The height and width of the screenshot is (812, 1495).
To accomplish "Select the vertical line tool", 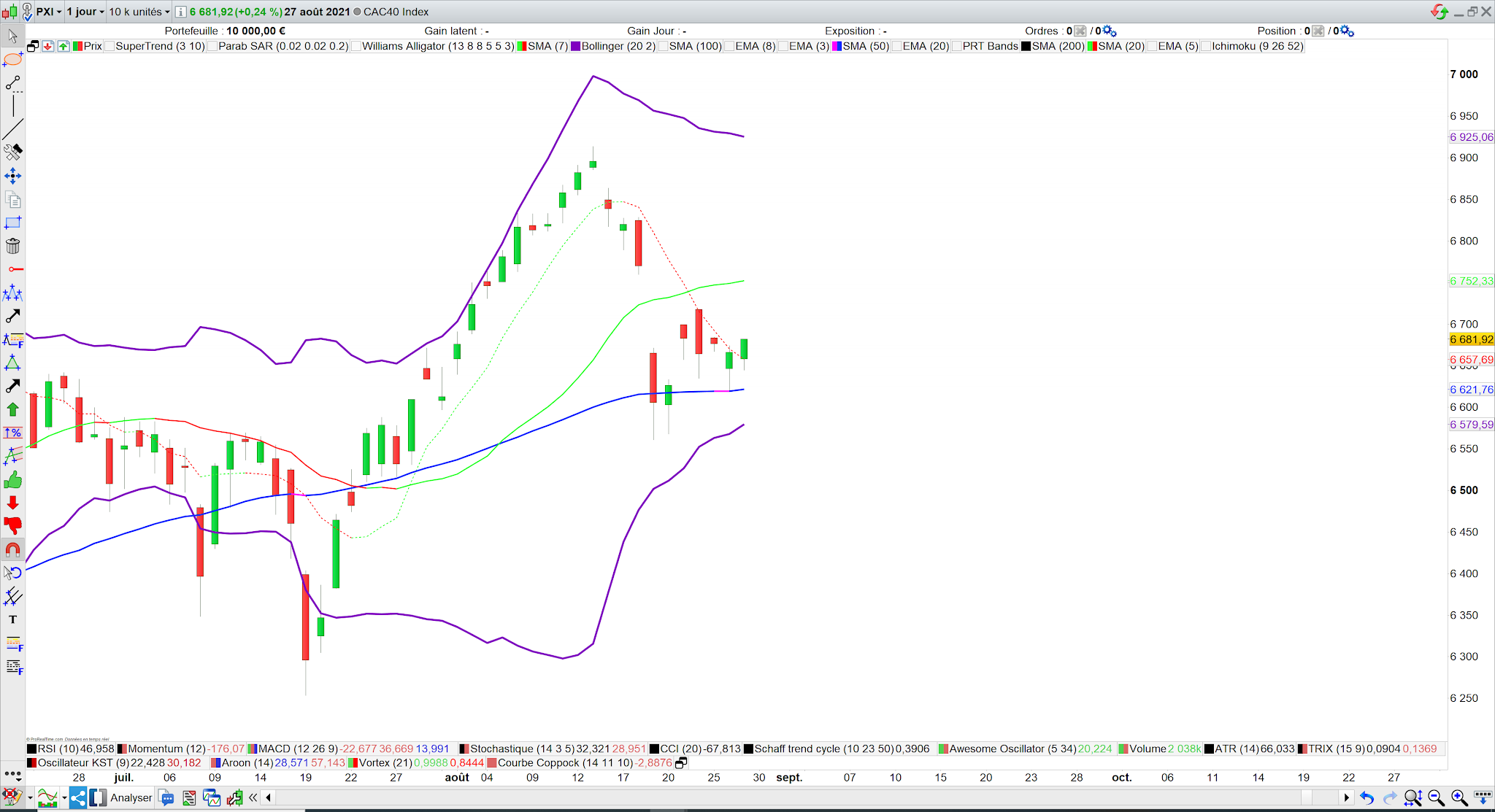I will coord(12,106).
